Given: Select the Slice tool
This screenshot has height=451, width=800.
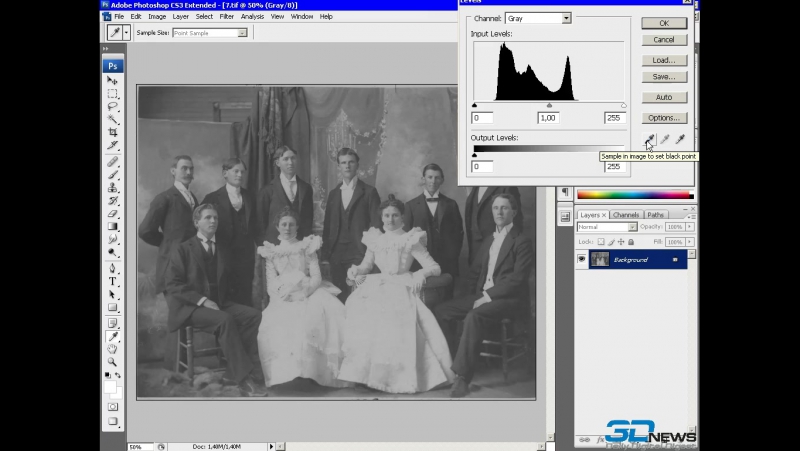Looking at the screenshot, I should pyautogui.click(x=112, y=145).
